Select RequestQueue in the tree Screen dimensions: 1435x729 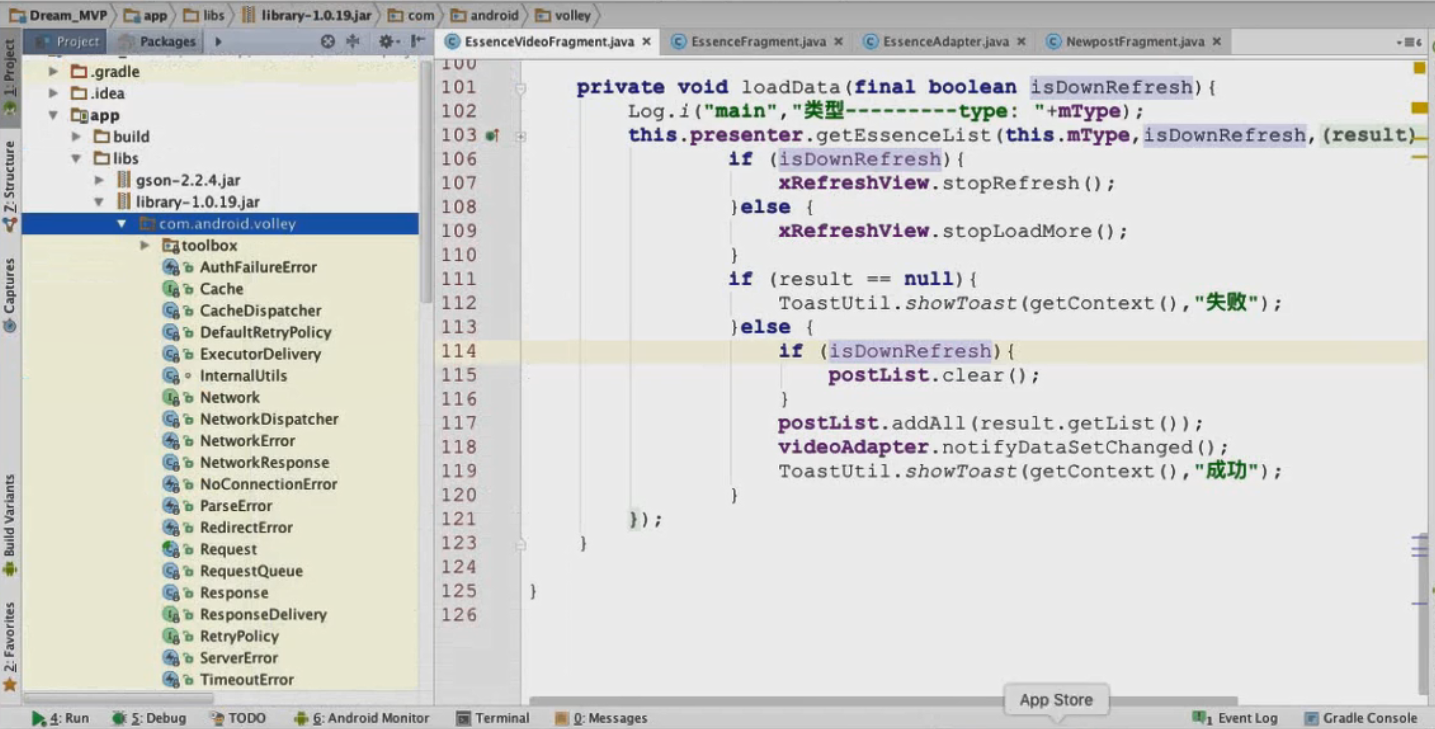coord(251,571)
